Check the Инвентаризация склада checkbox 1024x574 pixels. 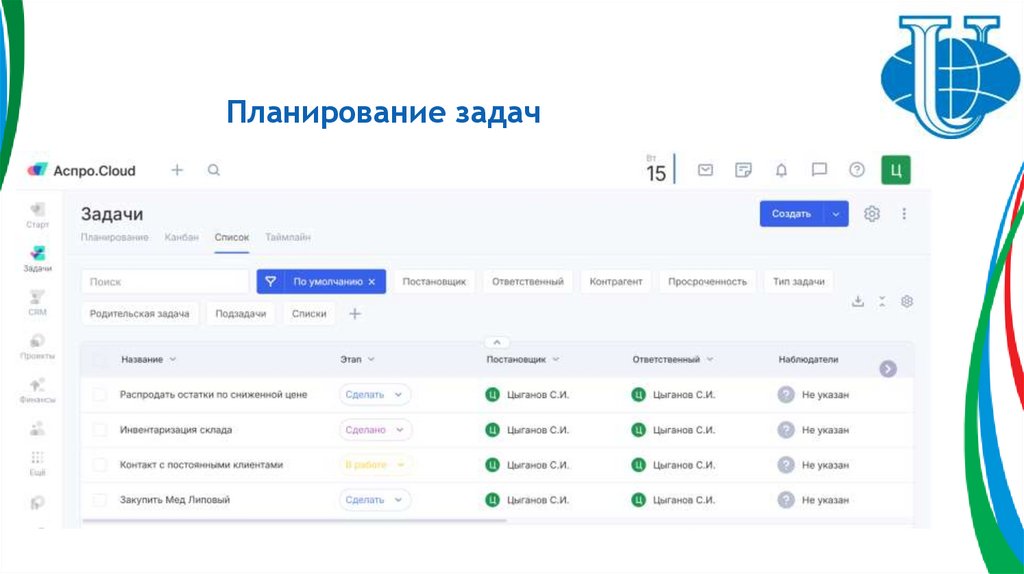[99, 430]
